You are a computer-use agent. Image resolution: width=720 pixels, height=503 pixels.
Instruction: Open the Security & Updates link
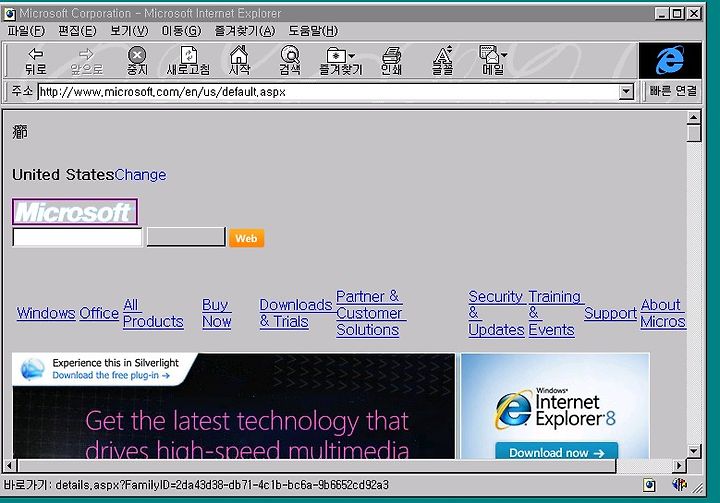tap(496, 313)
